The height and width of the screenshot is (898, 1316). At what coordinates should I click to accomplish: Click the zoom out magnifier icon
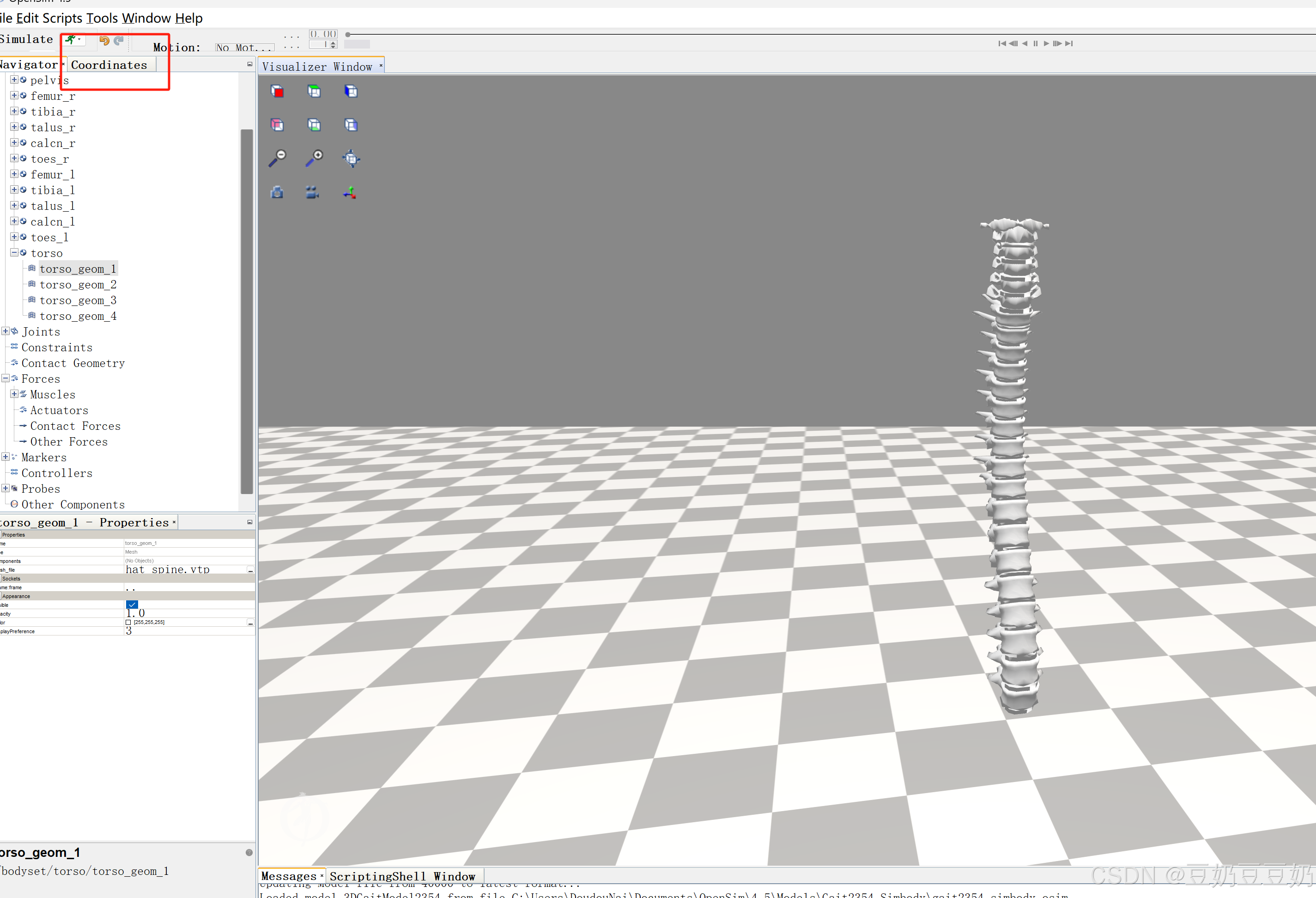click(x=278, y=158)
